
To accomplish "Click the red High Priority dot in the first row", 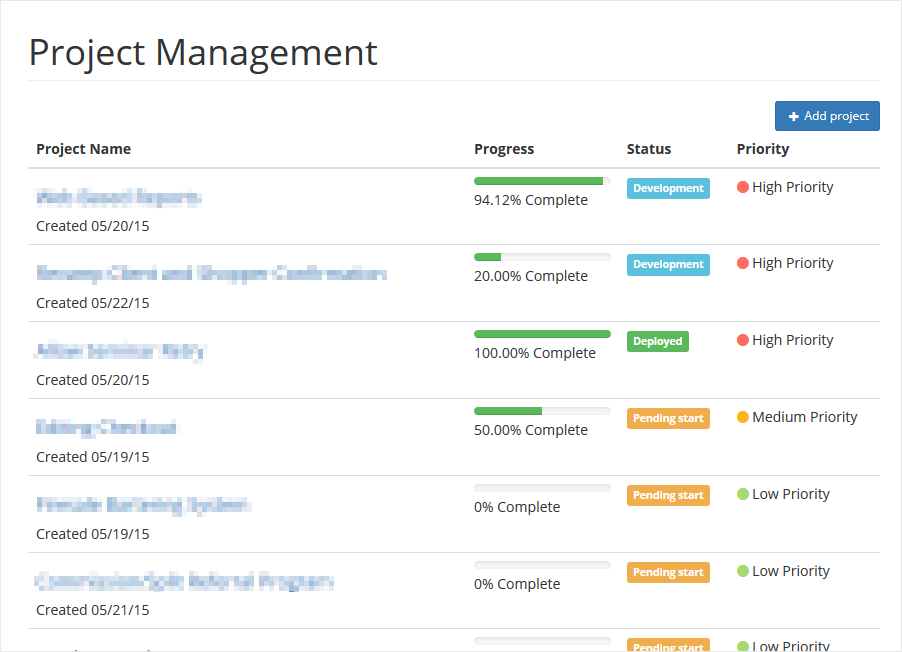I will pyautogui.click(x=741, y=186).
